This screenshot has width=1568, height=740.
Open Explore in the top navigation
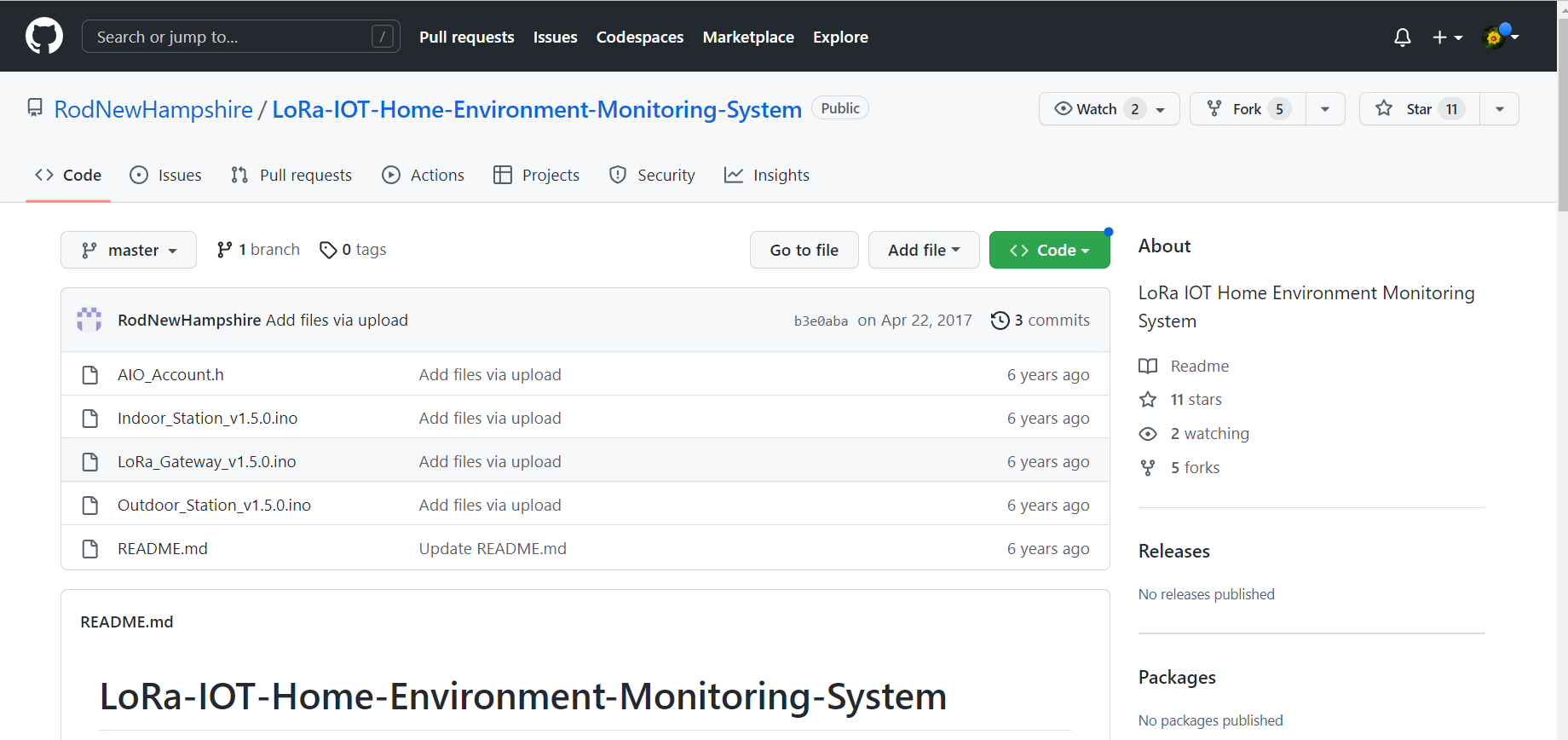840,38
